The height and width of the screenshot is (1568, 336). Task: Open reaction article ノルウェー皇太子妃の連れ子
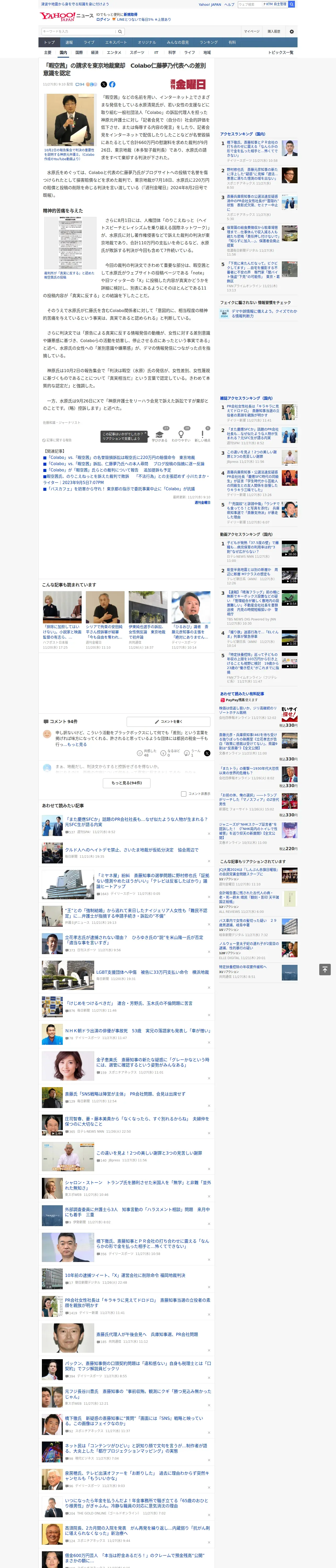(x=249, y=946)
